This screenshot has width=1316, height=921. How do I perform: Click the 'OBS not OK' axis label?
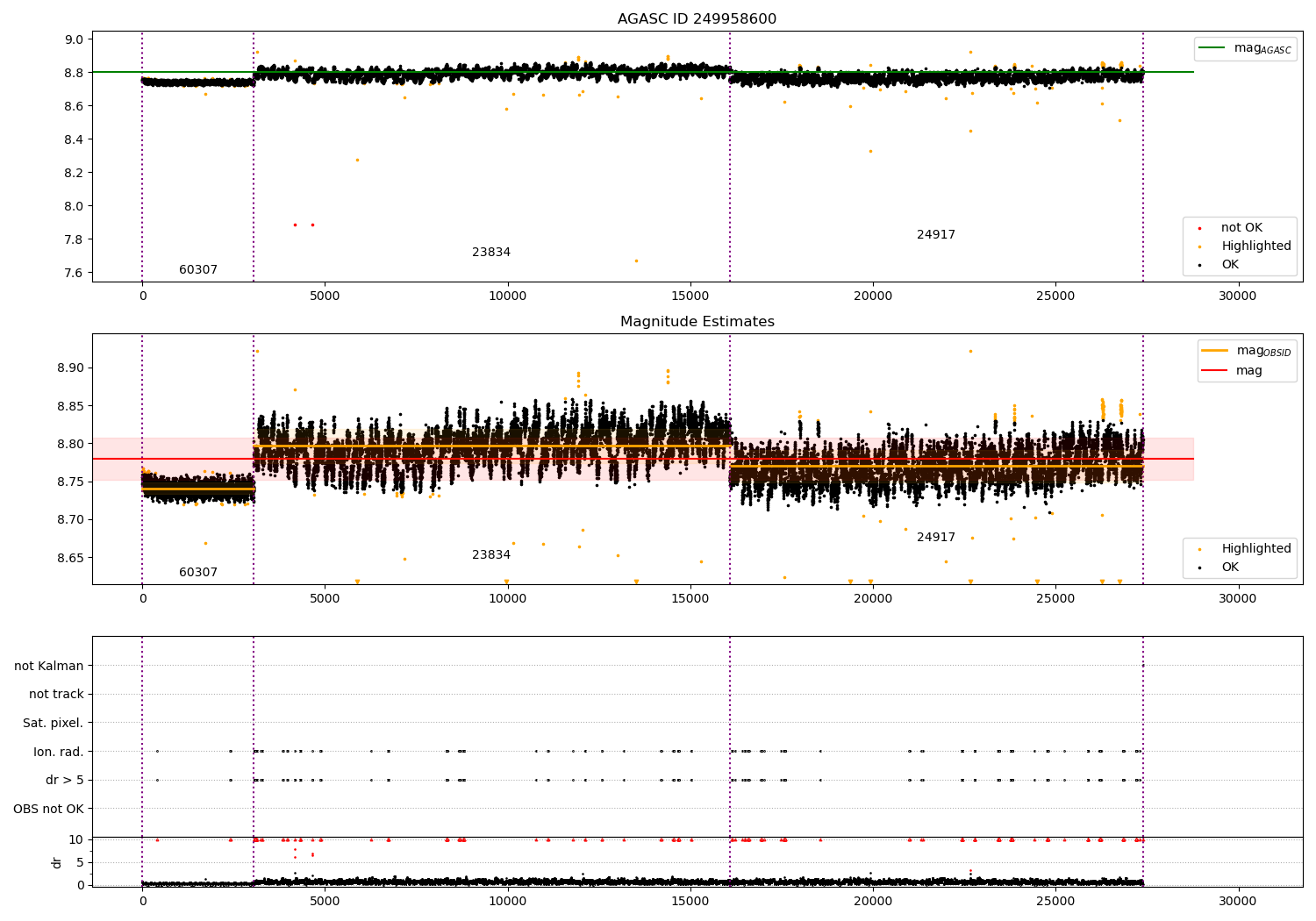49,809
